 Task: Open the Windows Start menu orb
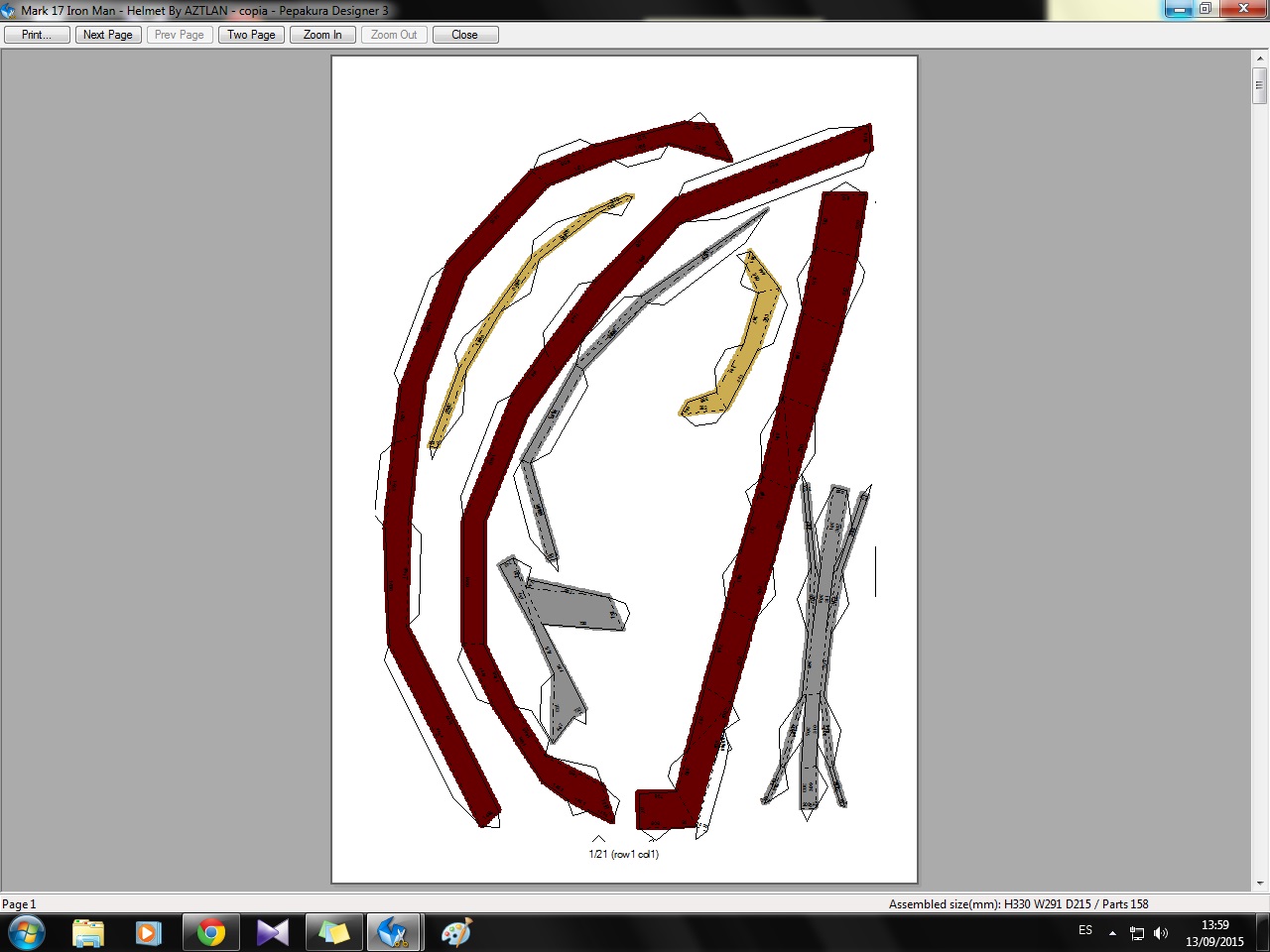click(x=27, y=933)
